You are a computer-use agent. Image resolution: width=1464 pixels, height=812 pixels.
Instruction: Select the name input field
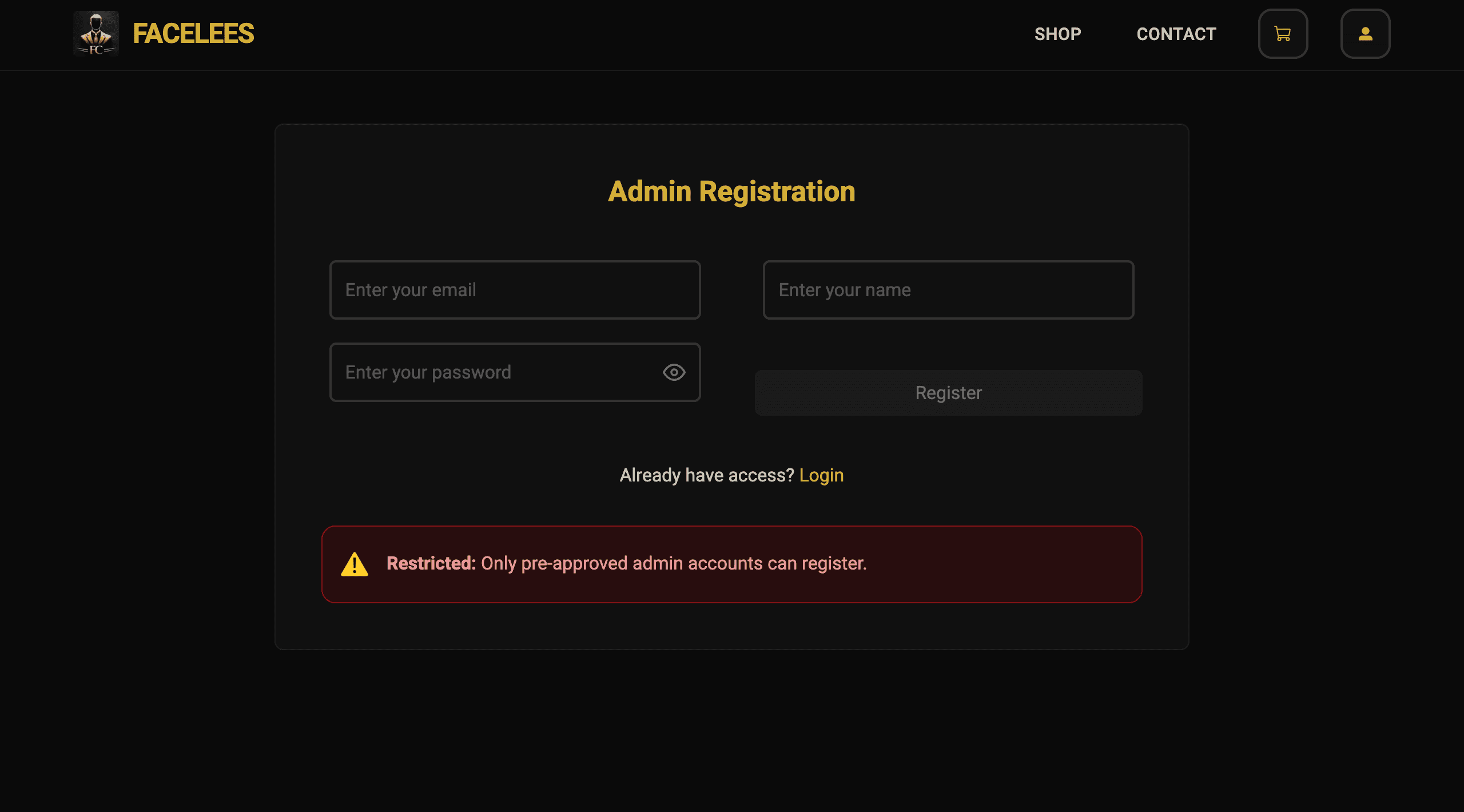tap(948, 289)
